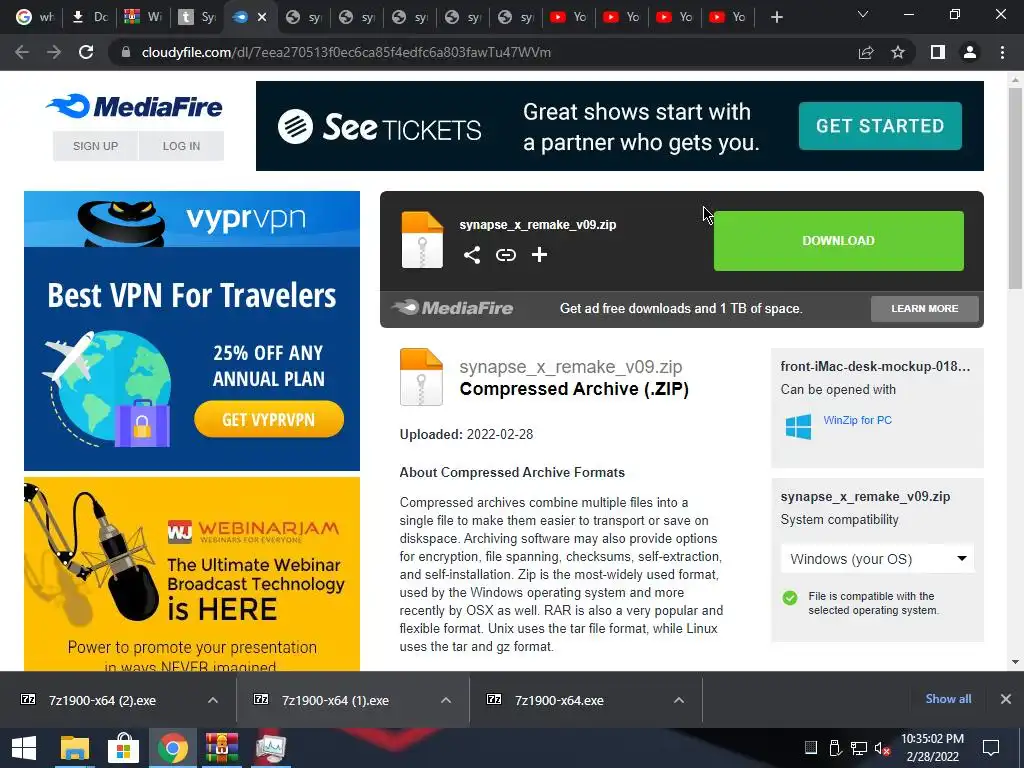
Task: Click the MediaFire logo at top left
Action: [134, 106]
